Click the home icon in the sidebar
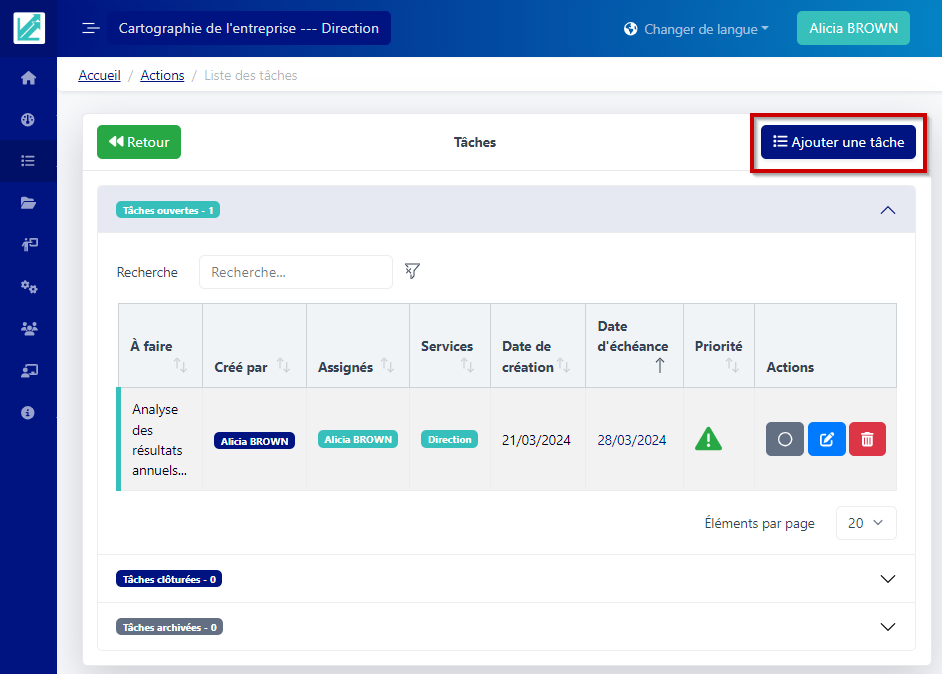942x674 pixels. pyautogui.click(x=28, y=78)
